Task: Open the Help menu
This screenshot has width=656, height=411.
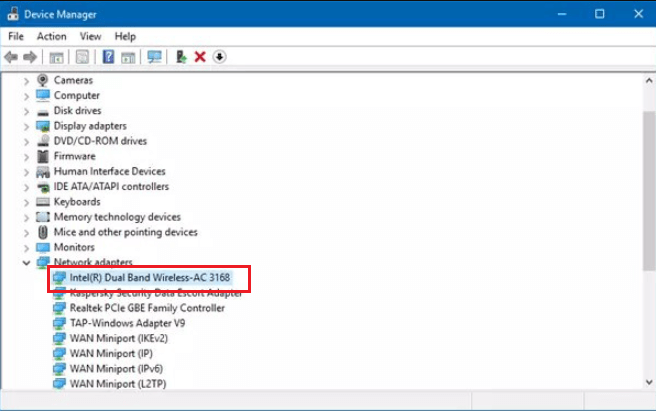Action: [125, 36]
